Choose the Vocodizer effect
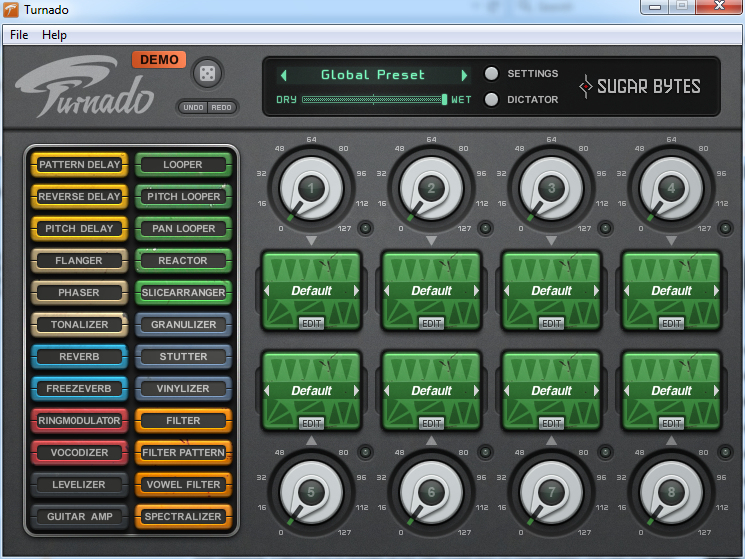The width and height of the screenshot is (745, 559). 79,453
